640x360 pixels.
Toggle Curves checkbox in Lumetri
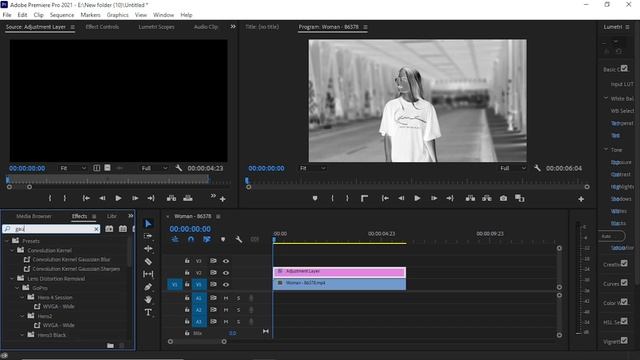624,282
